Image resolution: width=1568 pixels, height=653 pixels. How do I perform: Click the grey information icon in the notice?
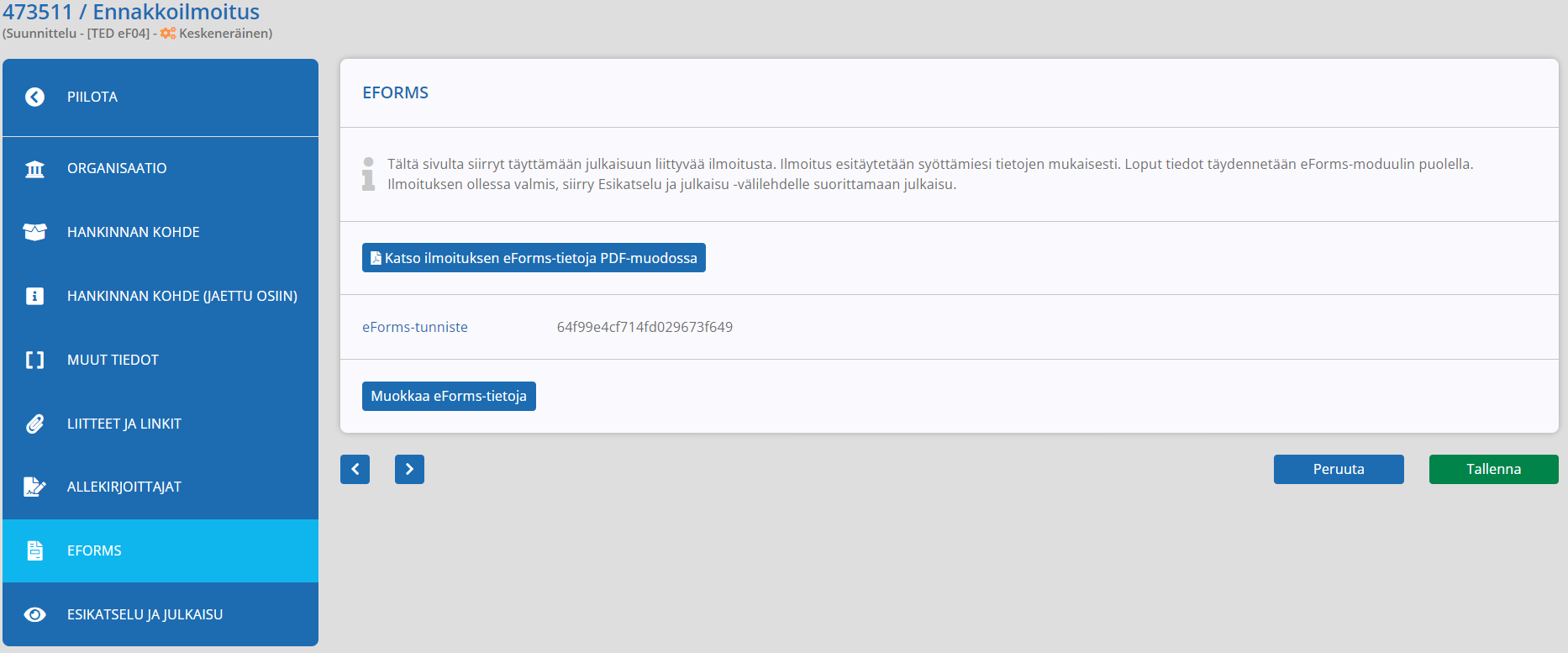(x=368, y=174)
